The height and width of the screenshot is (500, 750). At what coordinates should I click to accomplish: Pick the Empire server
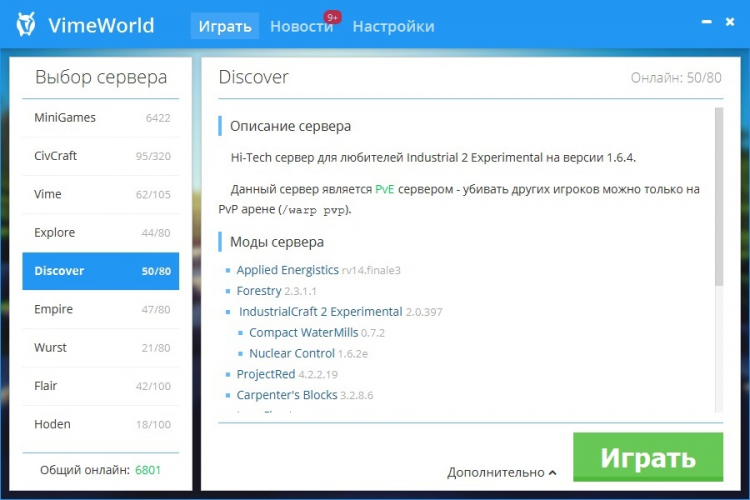100,310
